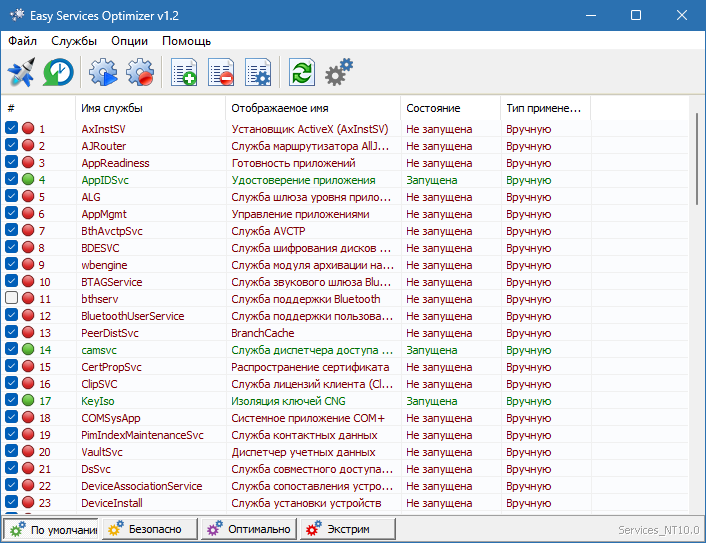Viewport: 706px width, 543px height.
Task: Toggle checkbox for ClipSVC row
Action: [11, 383]
